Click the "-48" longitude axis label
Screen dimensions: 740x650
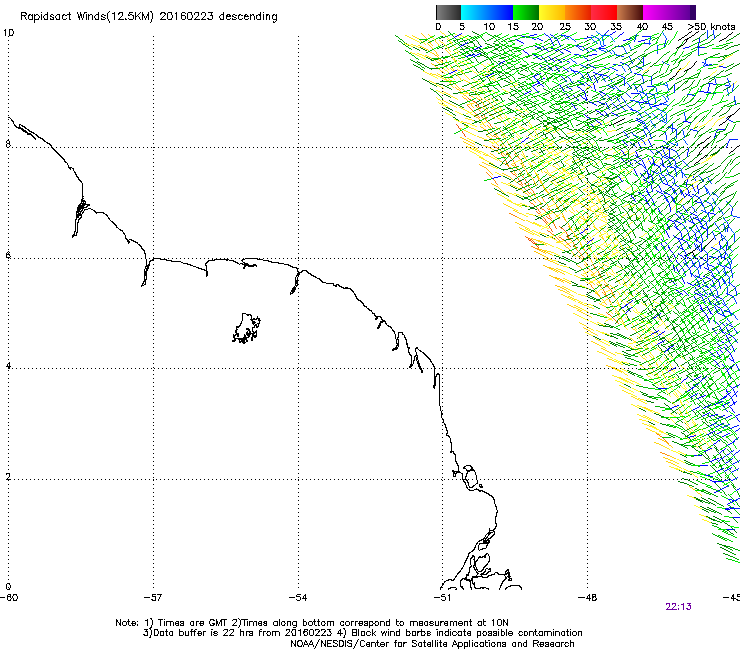[x=587, y=598]
